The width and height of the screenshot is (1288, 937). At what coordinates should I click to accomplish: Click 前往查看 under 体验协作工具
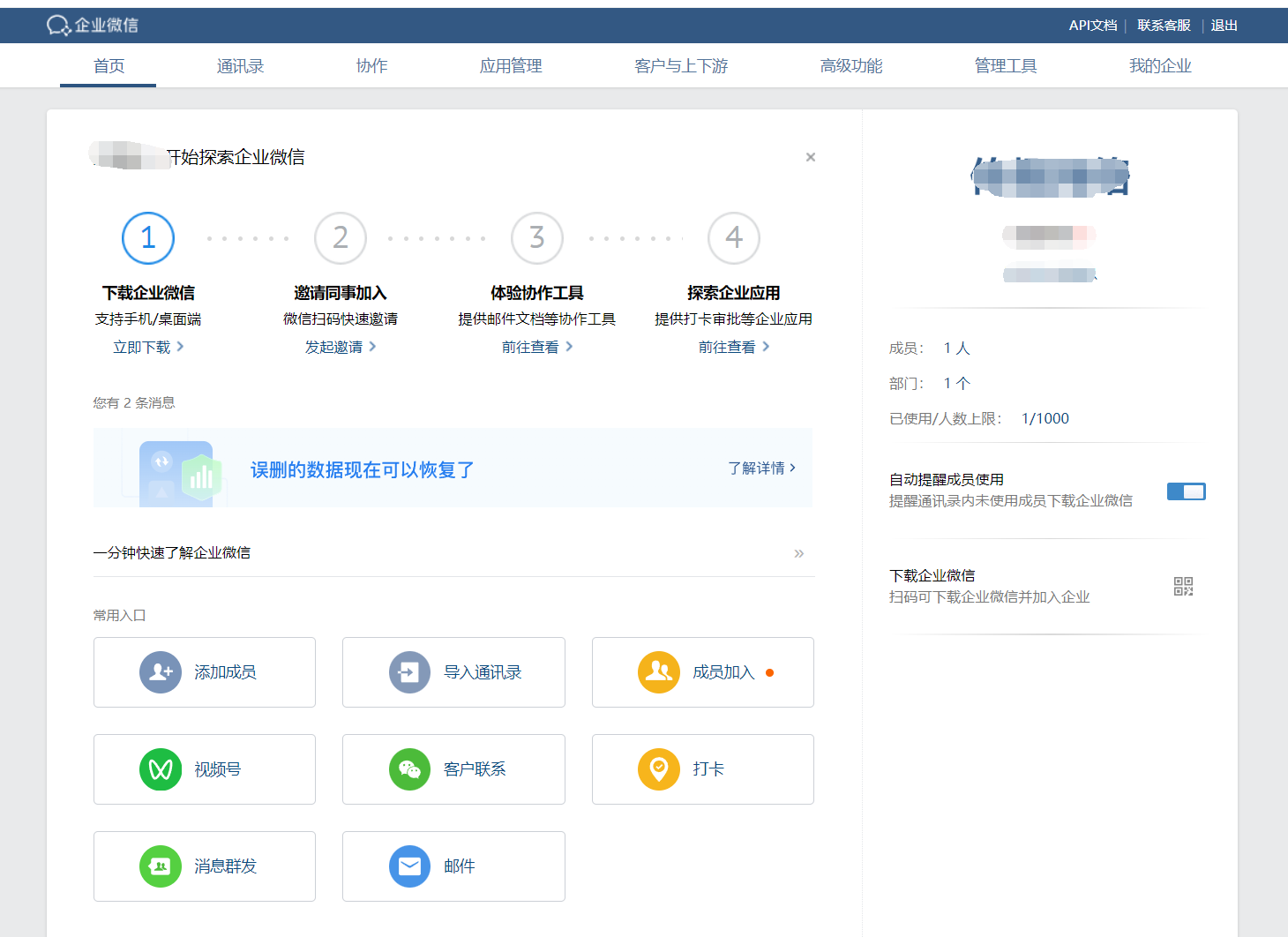point(530,347)
